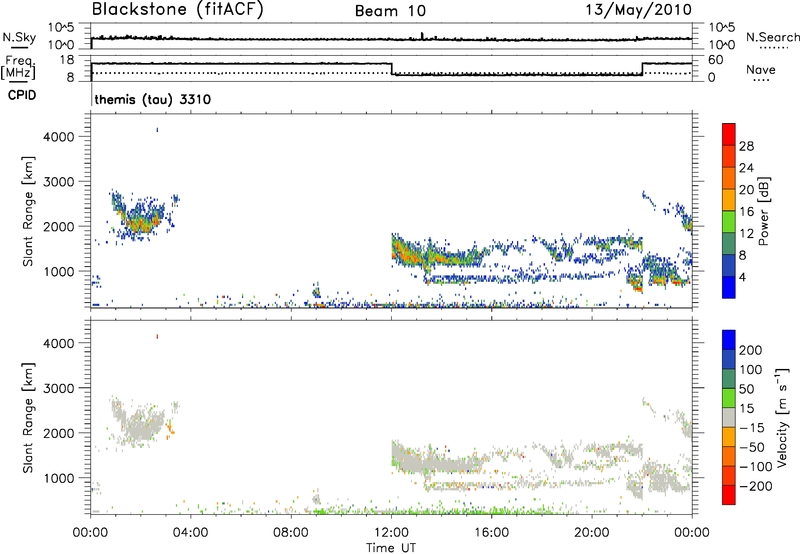This screenshot has height=554, width=800.
Task: Click the 02:00 UT scatter cluster in power panel
Action: (x=140, y=217)
